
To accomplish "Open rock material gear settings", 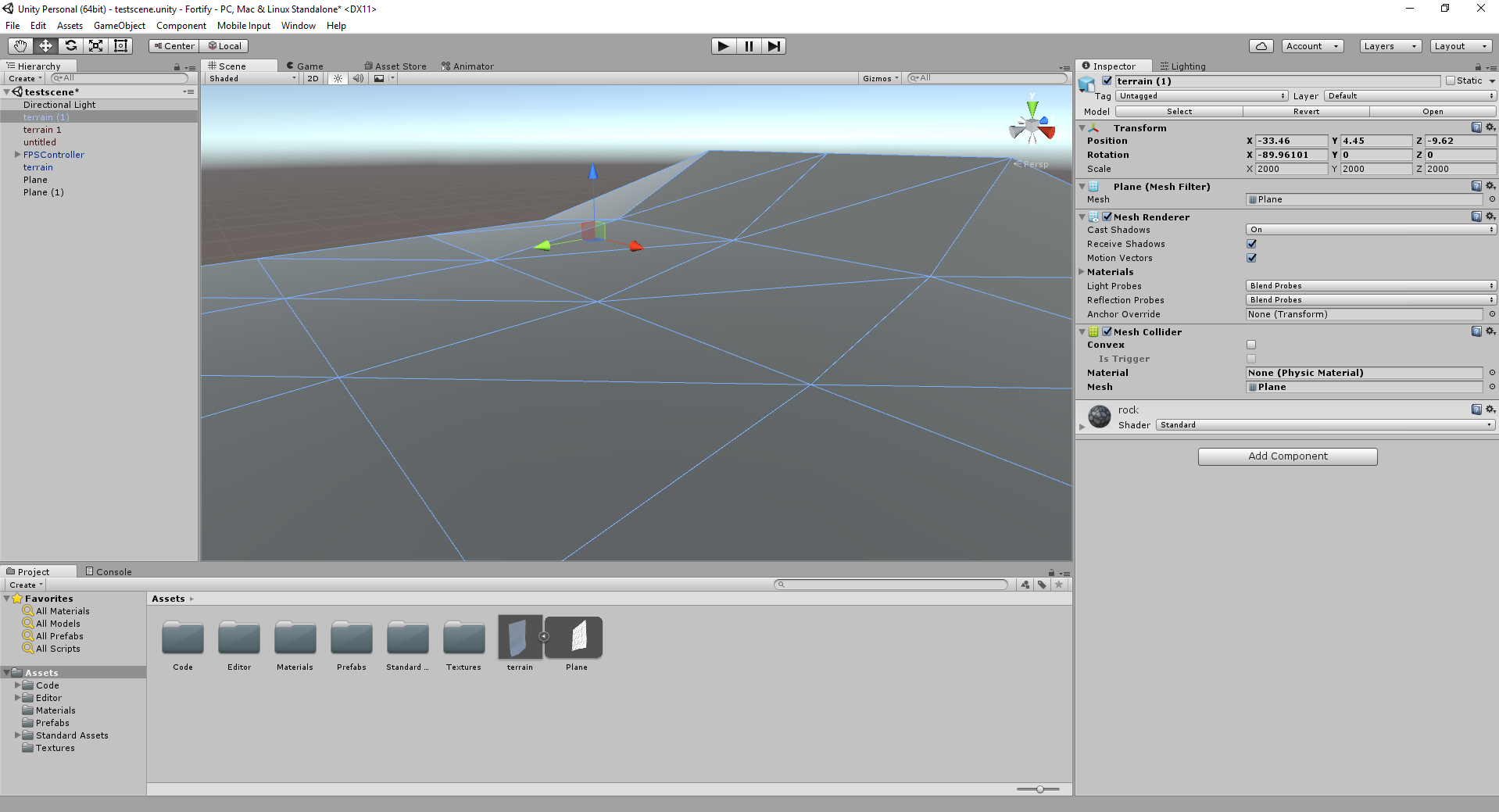I will [1490, 410].
